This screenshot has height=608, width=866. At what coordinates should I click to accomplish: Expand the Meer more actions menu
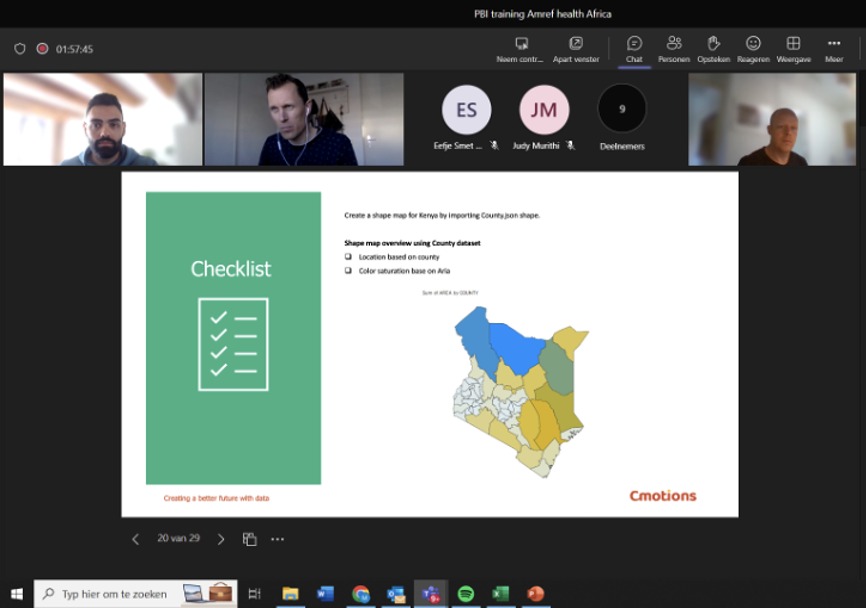833,48
